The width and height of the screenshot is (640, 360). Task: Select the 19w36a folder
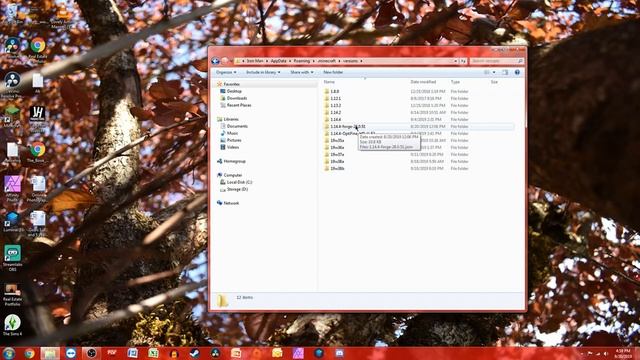pyautogui.click(x=337, y=147)
